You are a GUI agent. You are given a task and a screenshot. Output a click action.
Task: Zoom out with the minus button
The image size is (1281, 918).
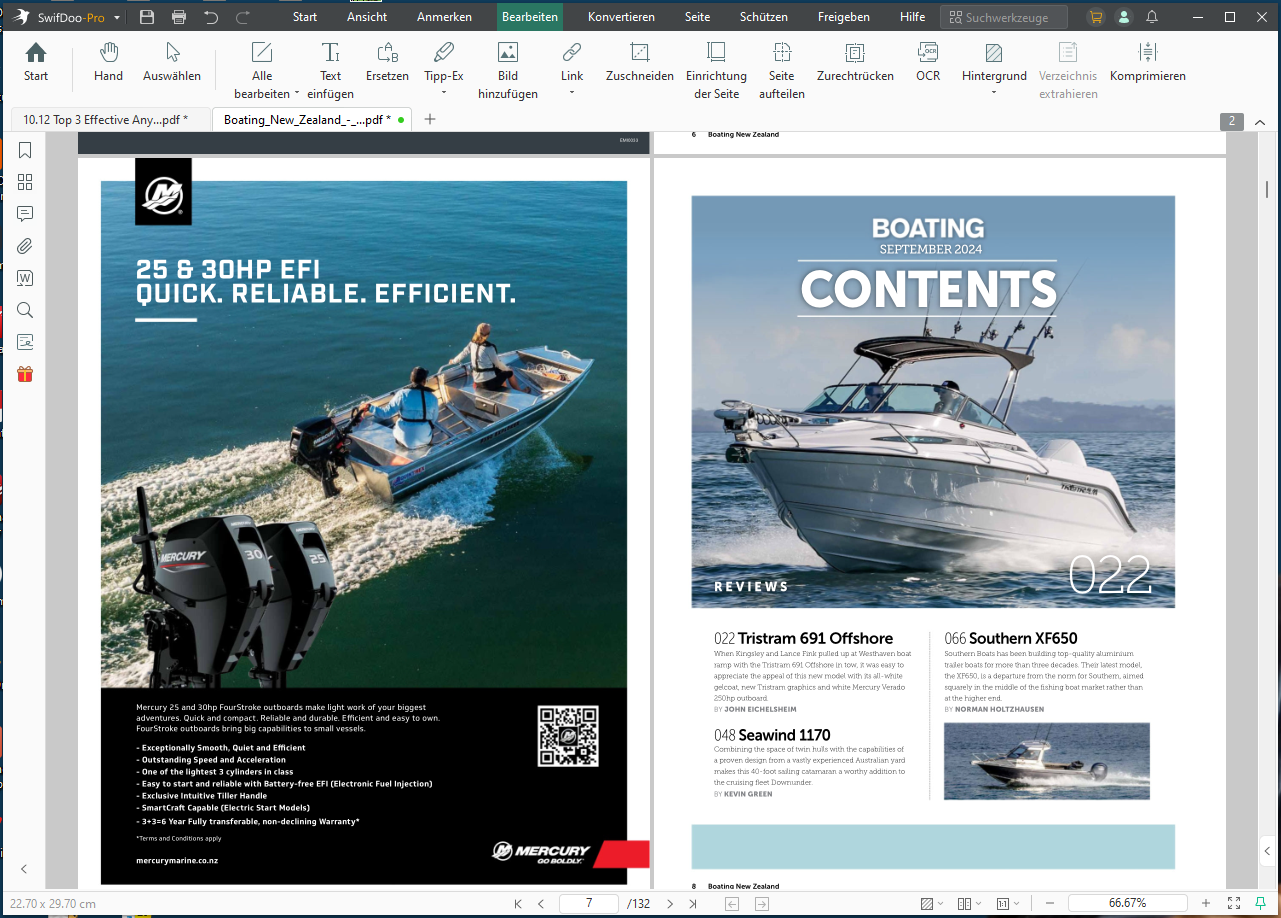(1048, 903)
